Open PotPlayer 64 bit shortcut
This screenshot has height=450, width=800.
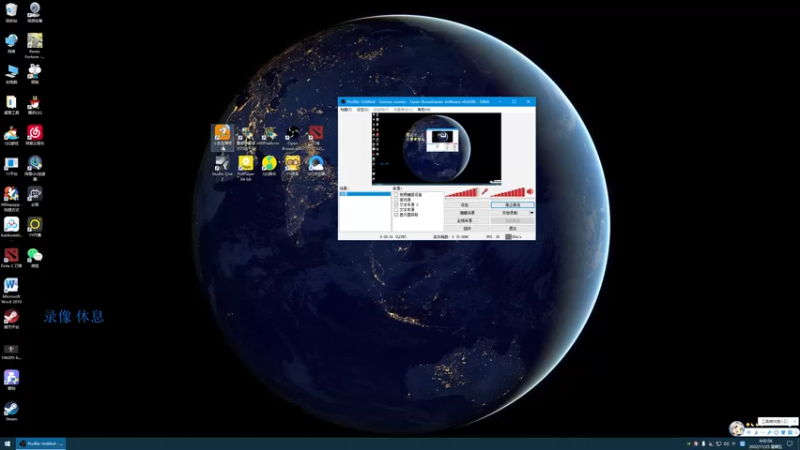[x=246, y=168]
